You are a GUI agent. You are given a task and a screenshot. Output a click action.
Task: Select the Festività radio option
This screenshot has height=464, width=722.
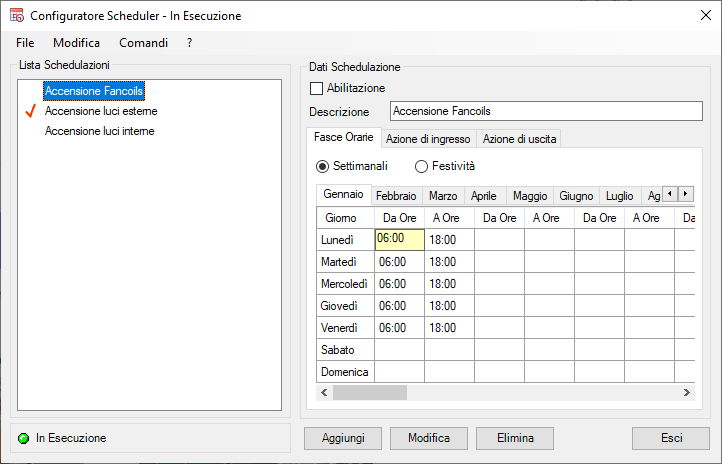pyautogui.click(x=421, y=166)
